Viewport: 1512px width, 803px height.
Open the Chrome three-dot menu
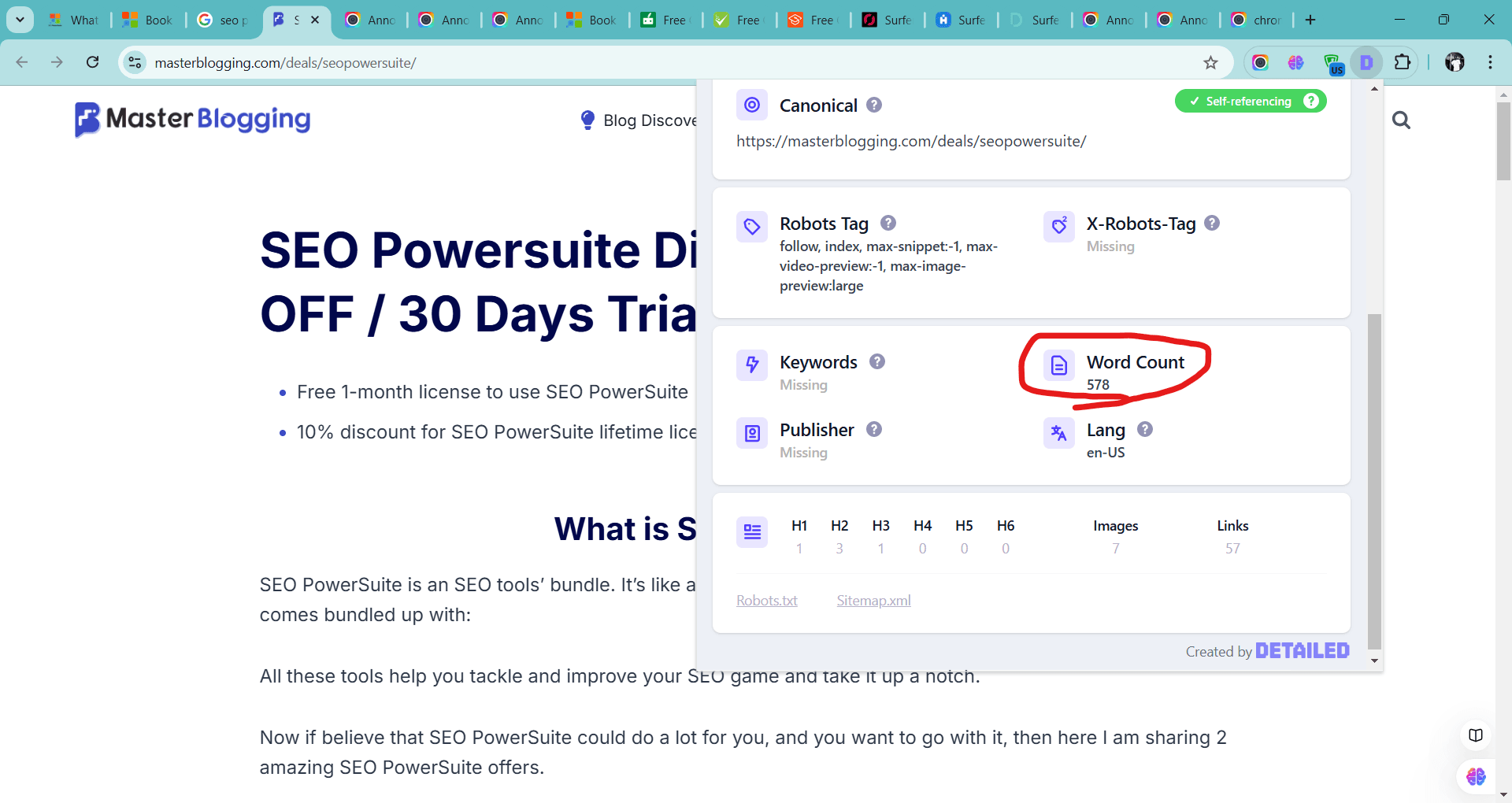tap(1490, 62)
